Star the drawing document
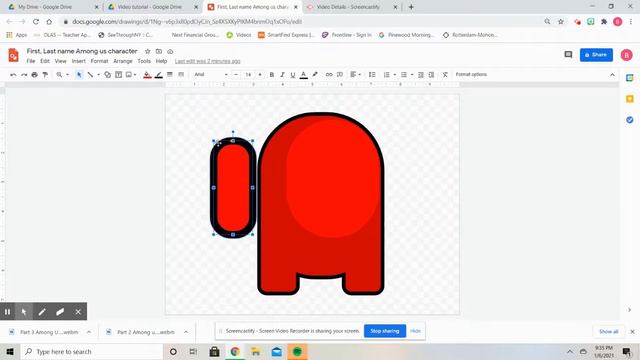Screen dimensions: 640x360 (x=148, y=51)
